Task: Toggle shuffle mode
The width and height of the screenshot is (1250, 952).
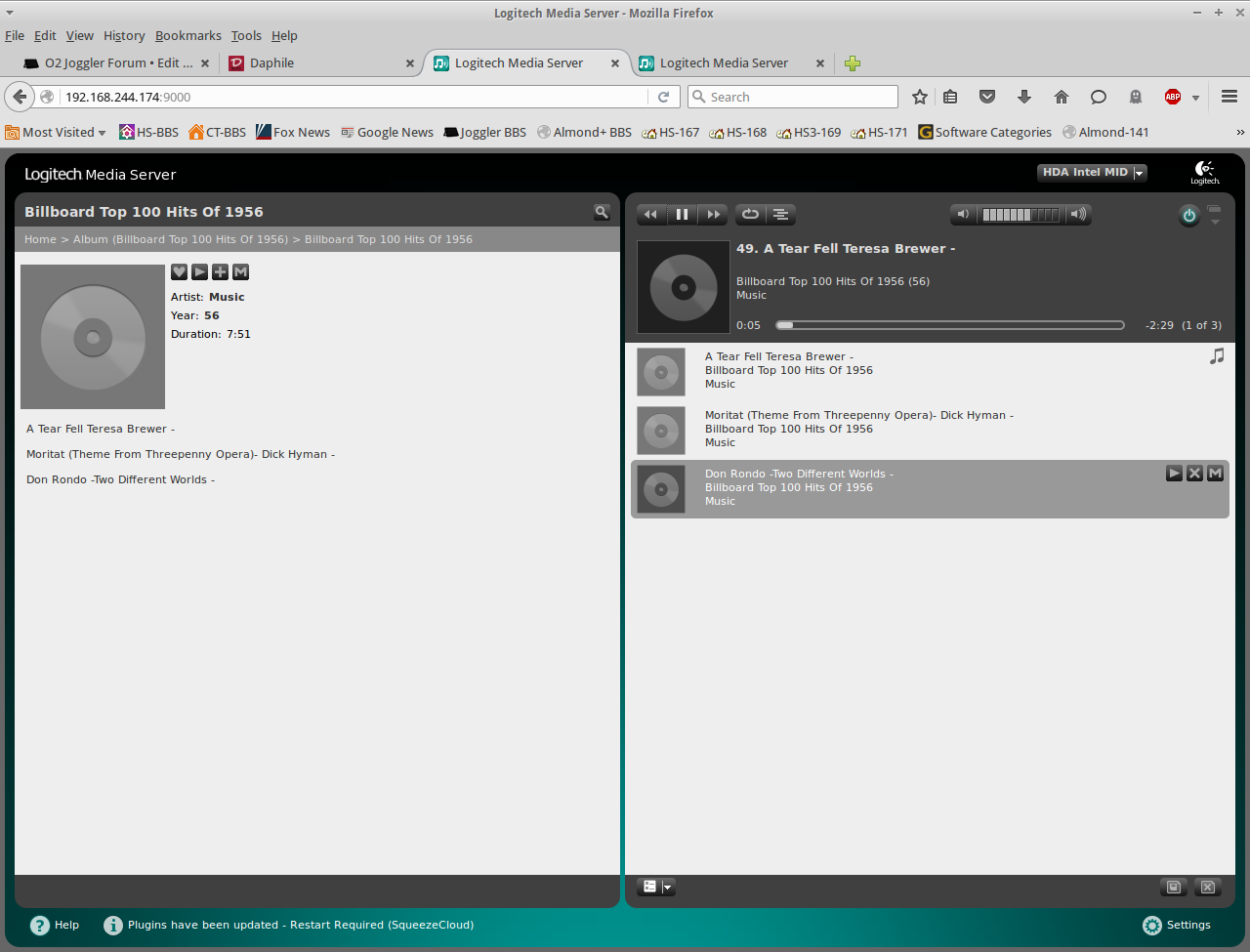Action: point(780,215)
